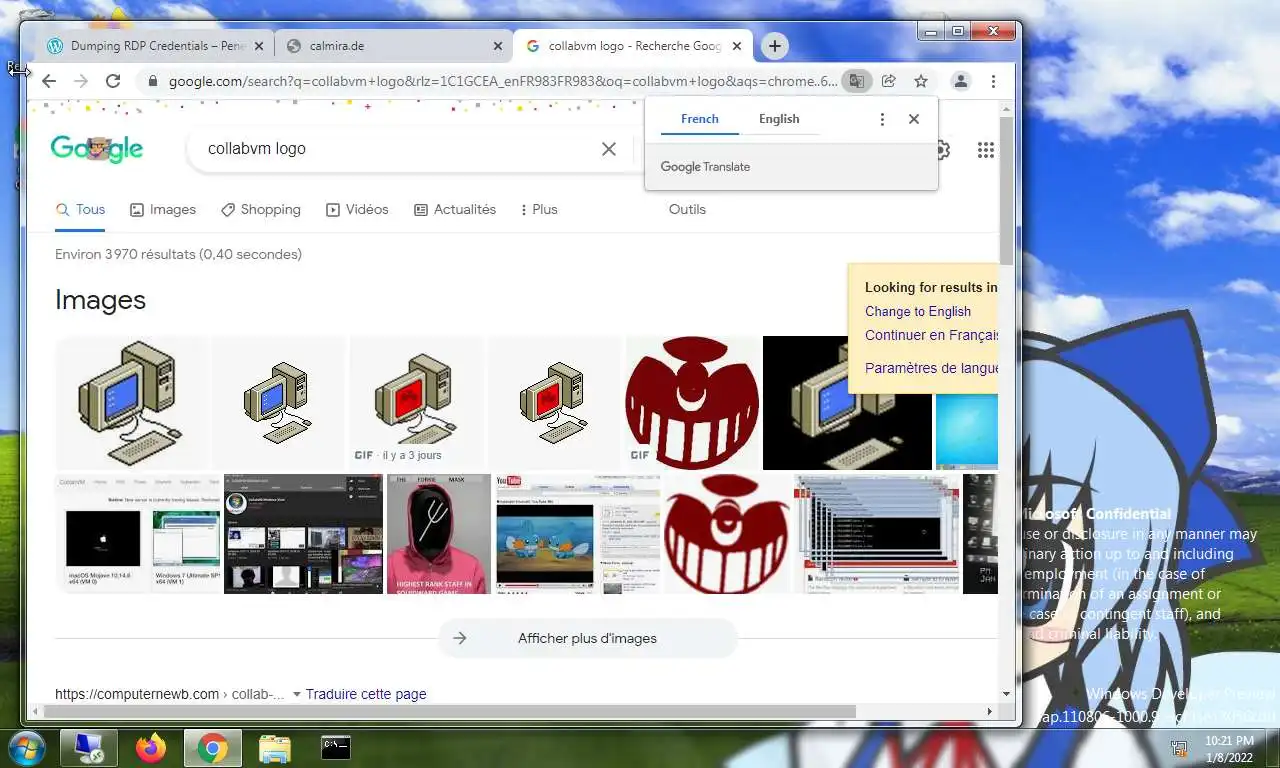
Task: Click the network tray icon
Action: pos(1179,749)
